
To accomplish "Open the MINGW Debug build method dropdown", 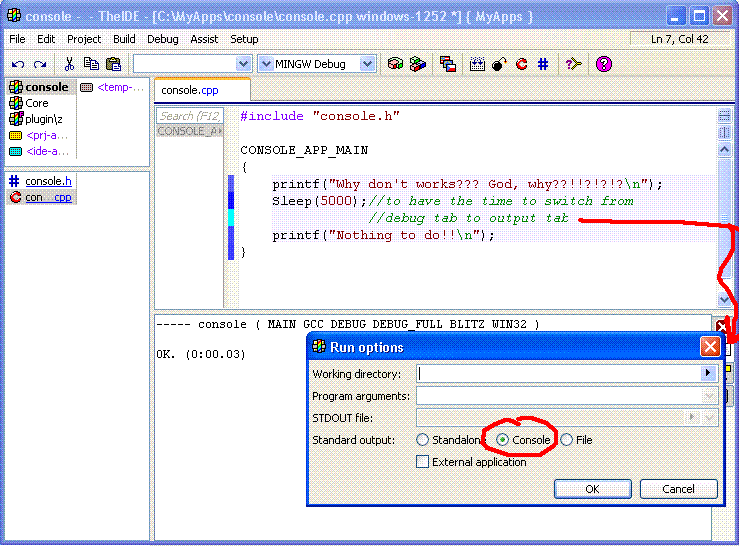I will coord(367,64).
